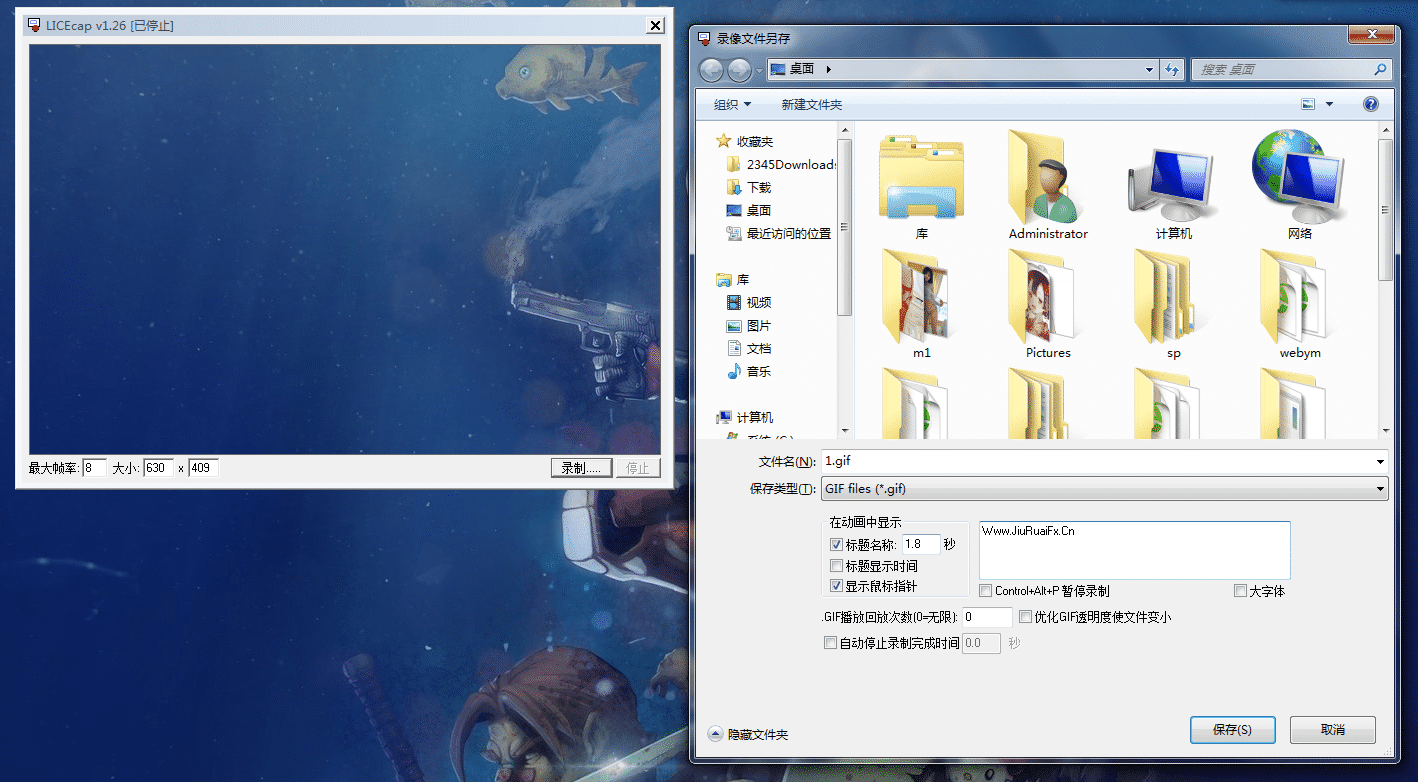Click the 文件名 field with 1.gif
The image size is (1418, 782).
pyautogui.click(x=1104, y=461)
